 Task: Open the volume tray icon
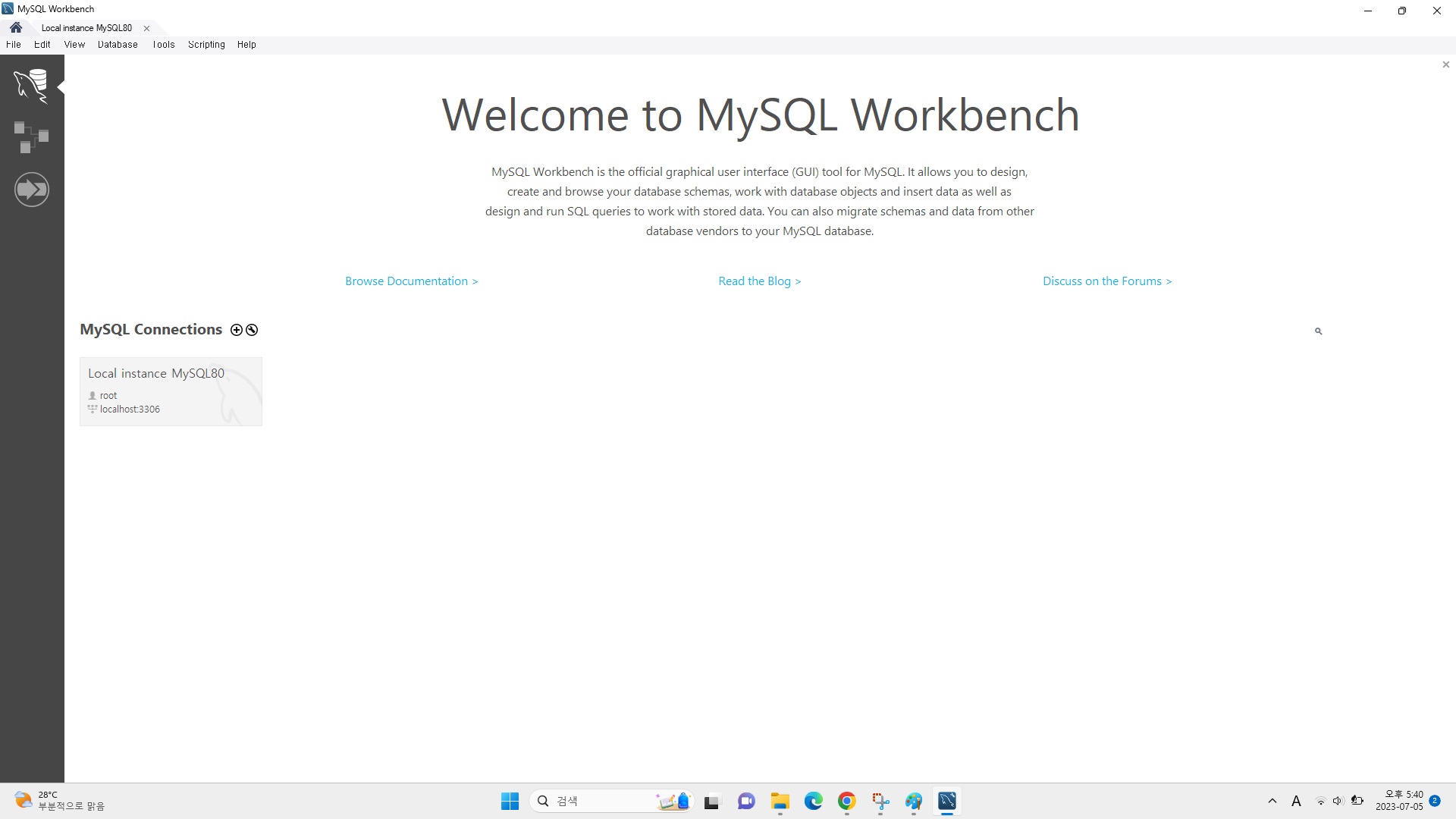[1338, 802]
